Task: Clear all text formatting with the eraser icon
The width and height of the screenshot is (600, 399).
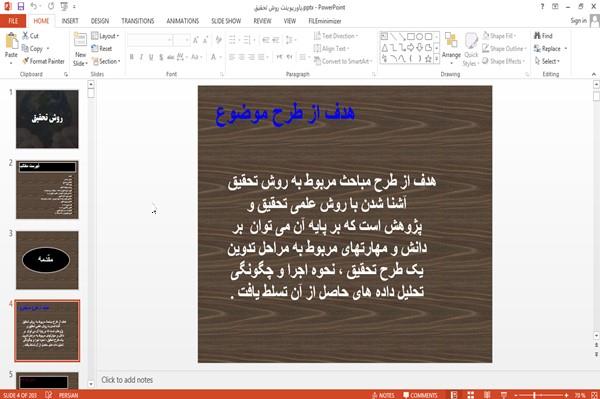Action: tap(218, 40)
